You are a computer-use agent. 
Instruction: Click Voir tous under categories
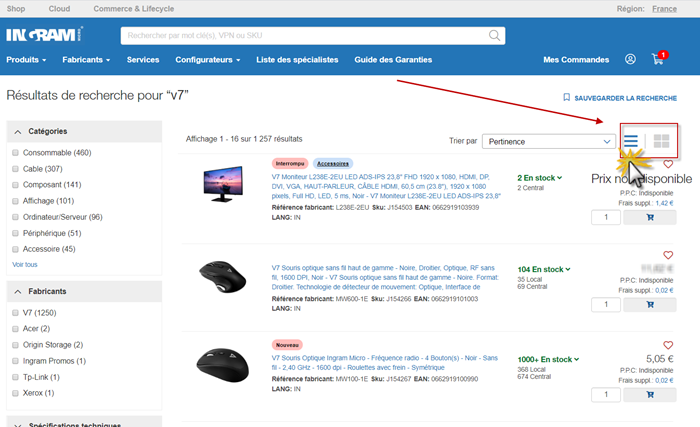coord(25,264)
